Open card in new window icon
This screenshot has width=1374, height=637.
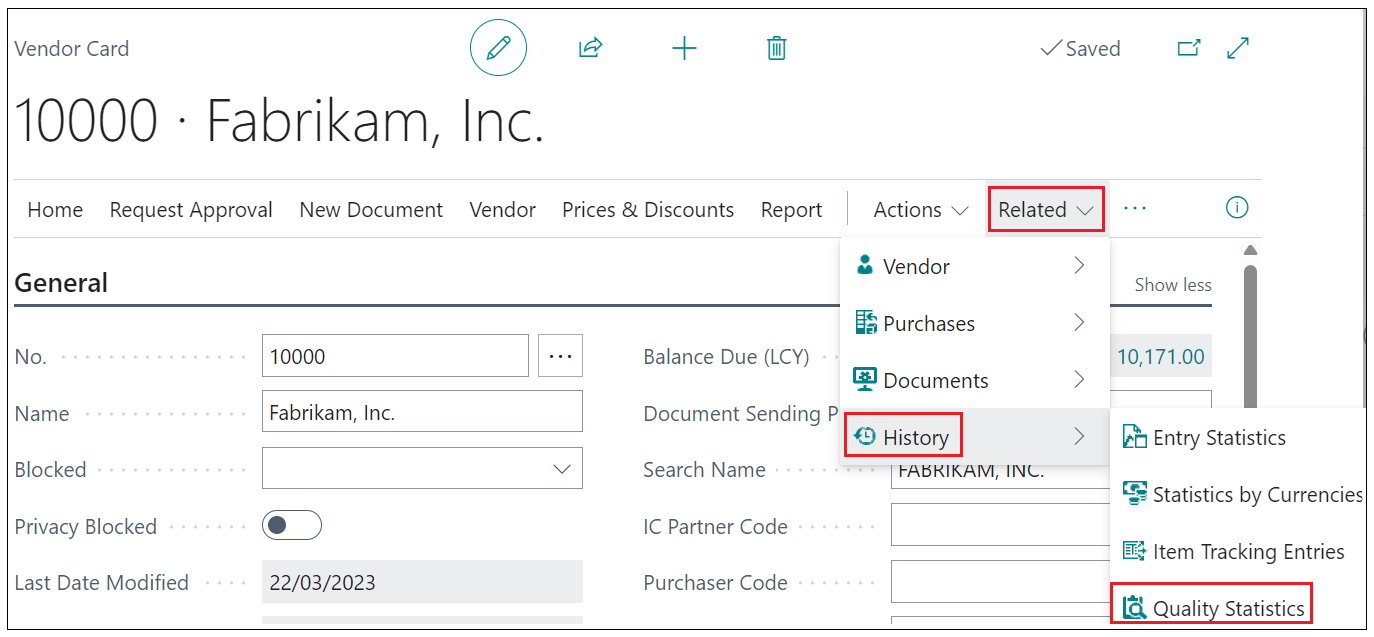1188,48
